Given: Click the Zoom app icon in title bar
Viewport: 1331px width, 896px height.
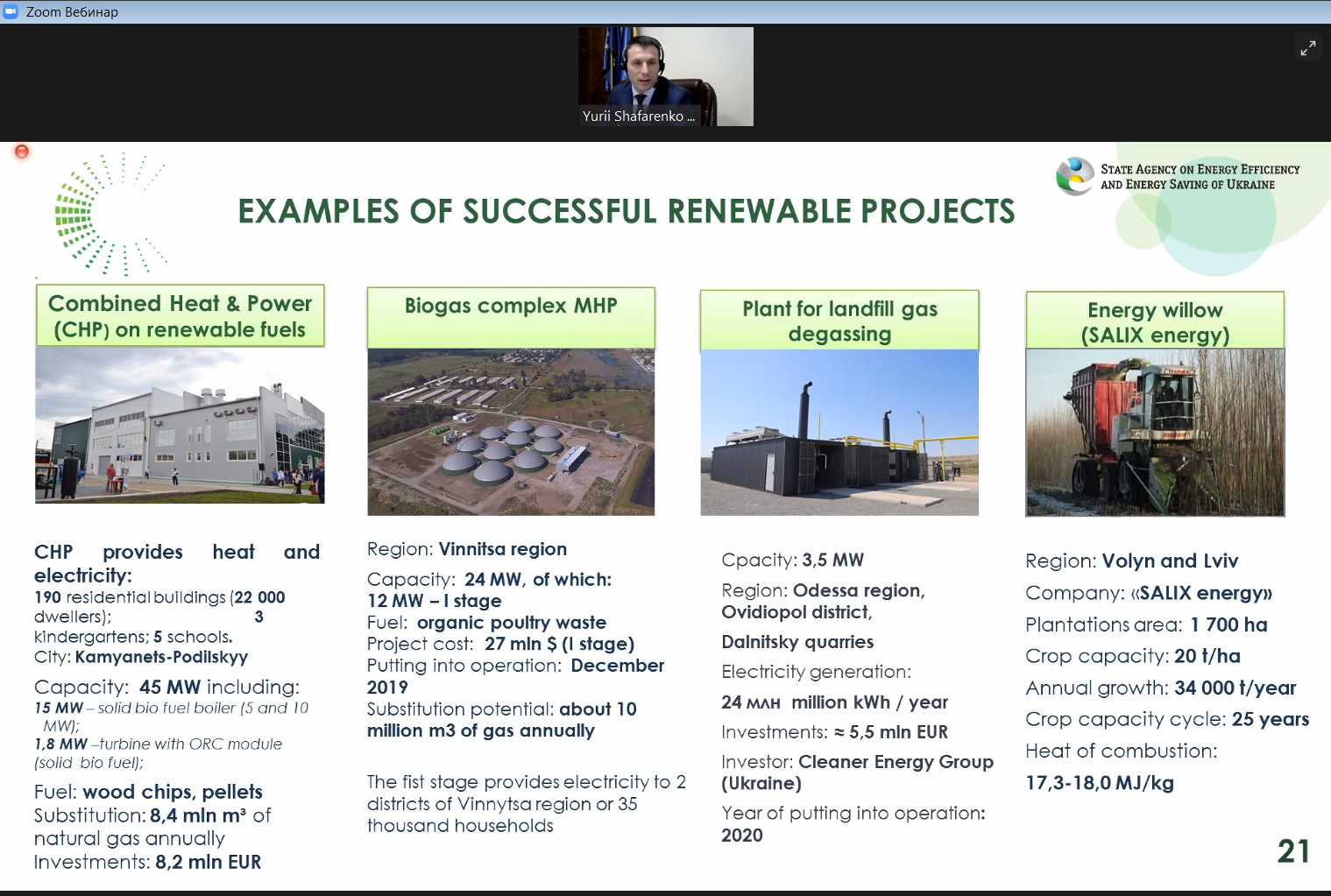Looking at the screenshot, I should (11, 11).
